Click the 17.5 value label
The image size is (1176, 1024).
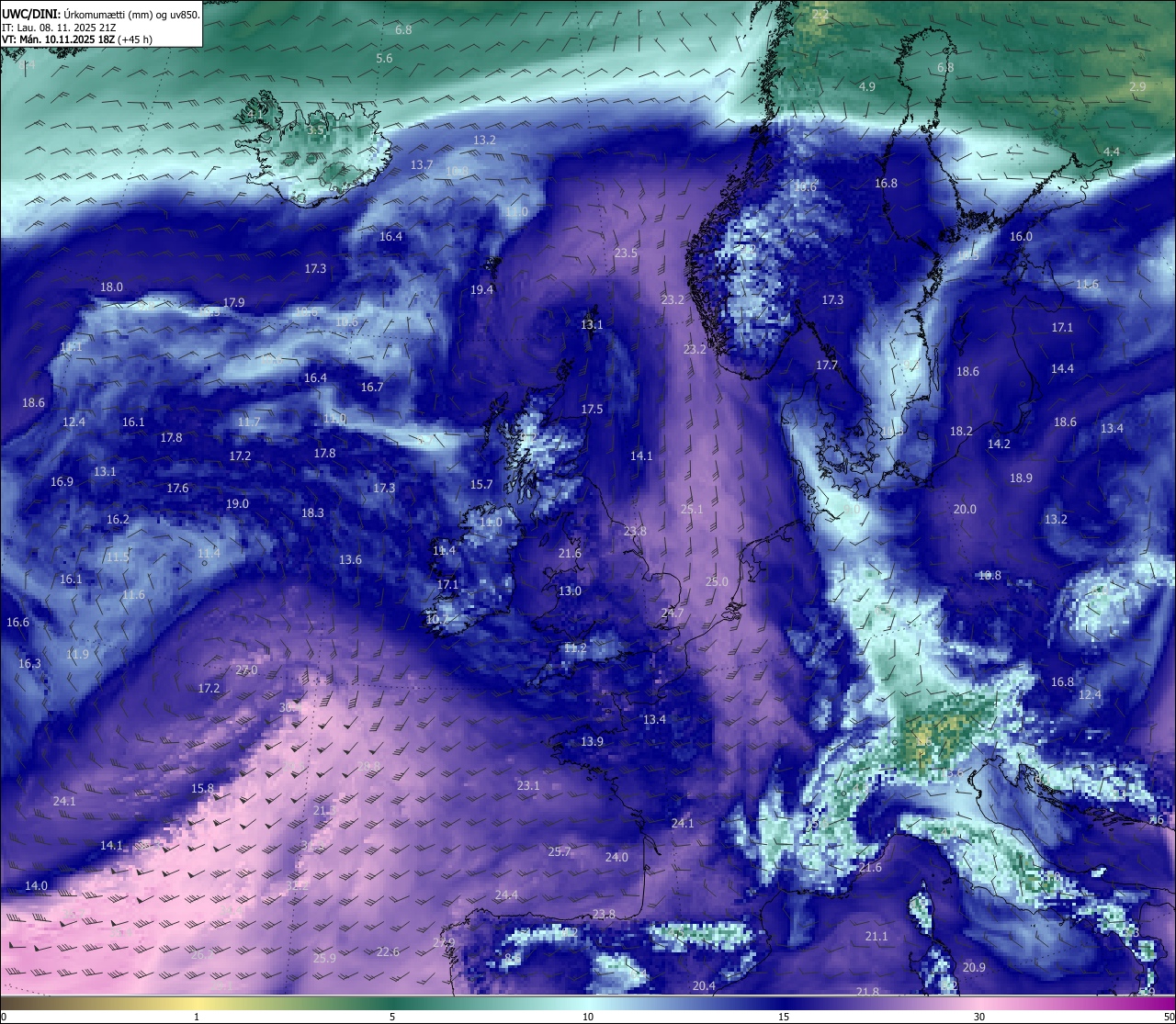tap(592, 409)
